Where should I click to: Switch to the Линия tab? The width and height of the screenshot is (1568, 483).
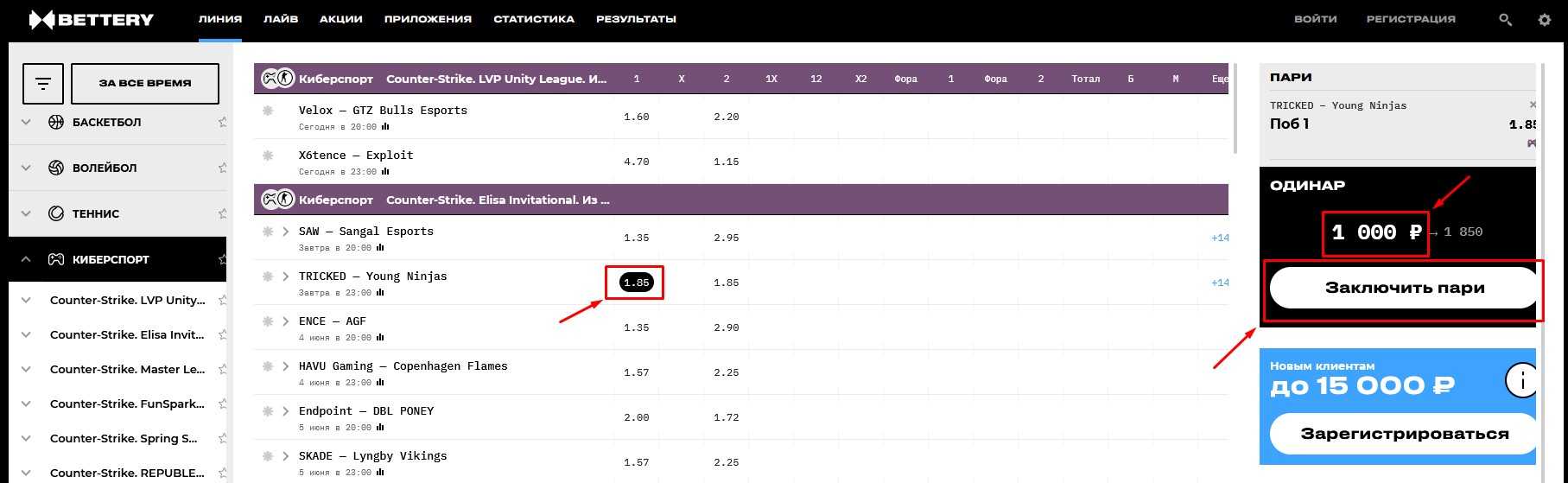[219, 19]
